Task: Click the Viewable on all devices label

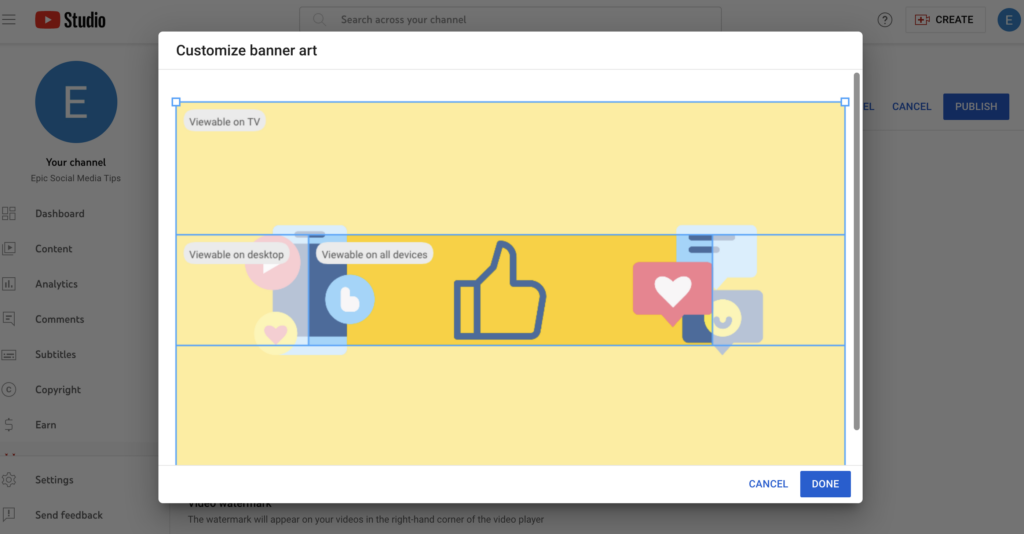Action: (374, 255)
